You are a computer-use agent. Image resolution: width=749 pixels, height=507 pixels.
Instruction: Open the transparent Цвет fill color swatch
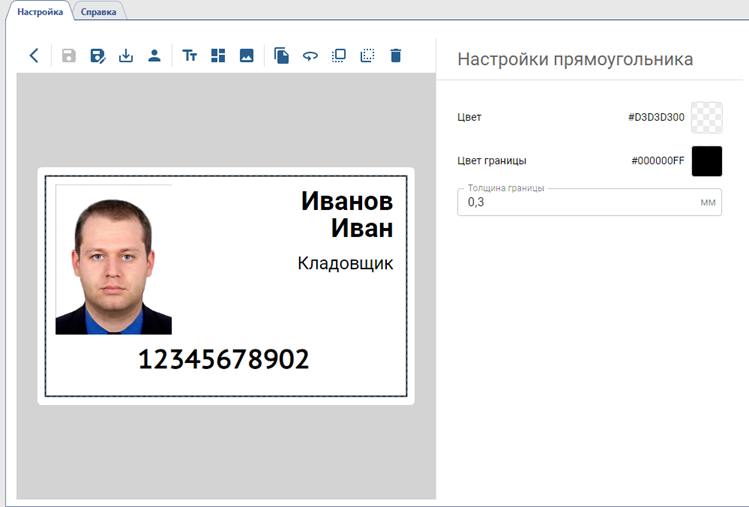click(x=706, y=117)
